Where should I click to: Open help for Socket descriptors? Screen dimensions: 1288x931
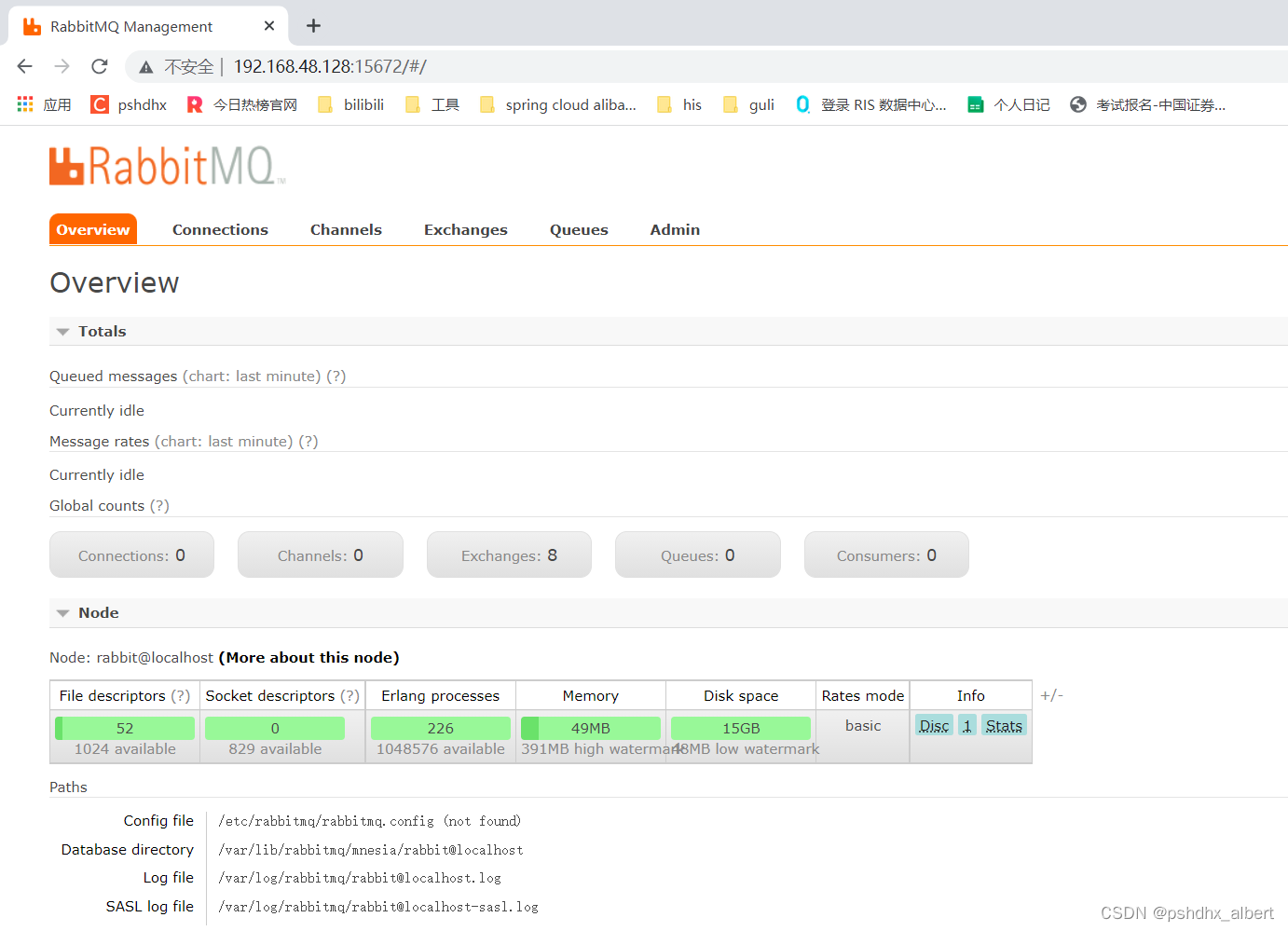point(349,696)
